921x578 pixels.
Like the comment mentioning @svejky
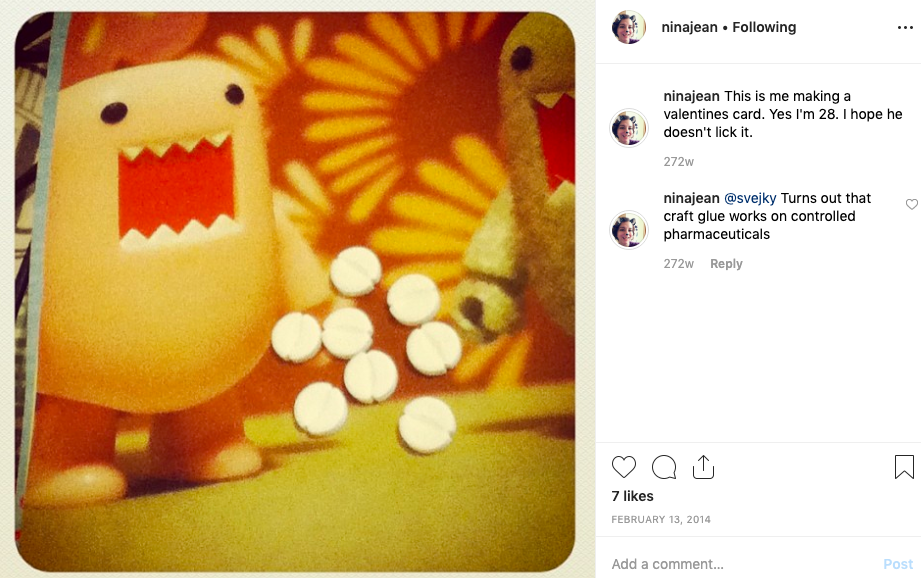click(912, 204)
